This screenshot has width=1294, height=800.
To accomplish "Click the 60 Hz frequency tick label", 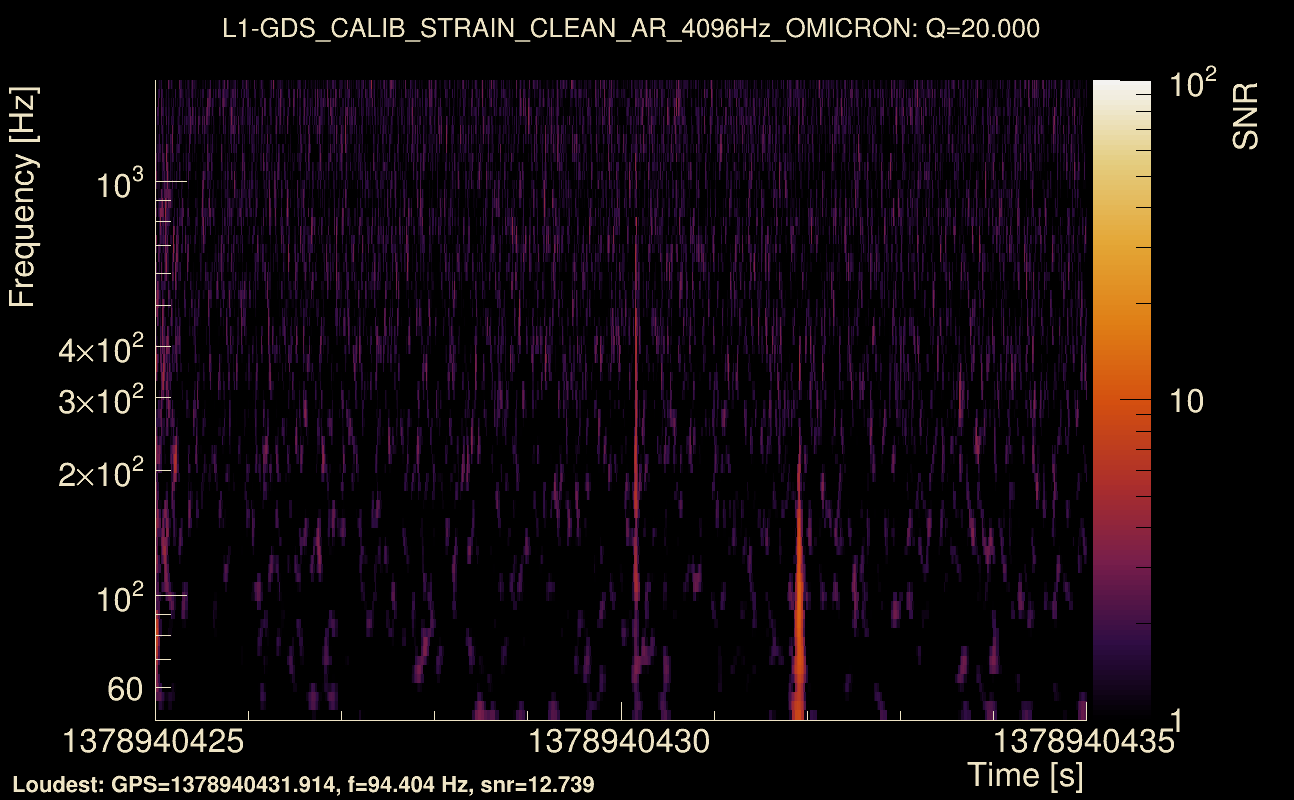I will [x=124, y=688].
